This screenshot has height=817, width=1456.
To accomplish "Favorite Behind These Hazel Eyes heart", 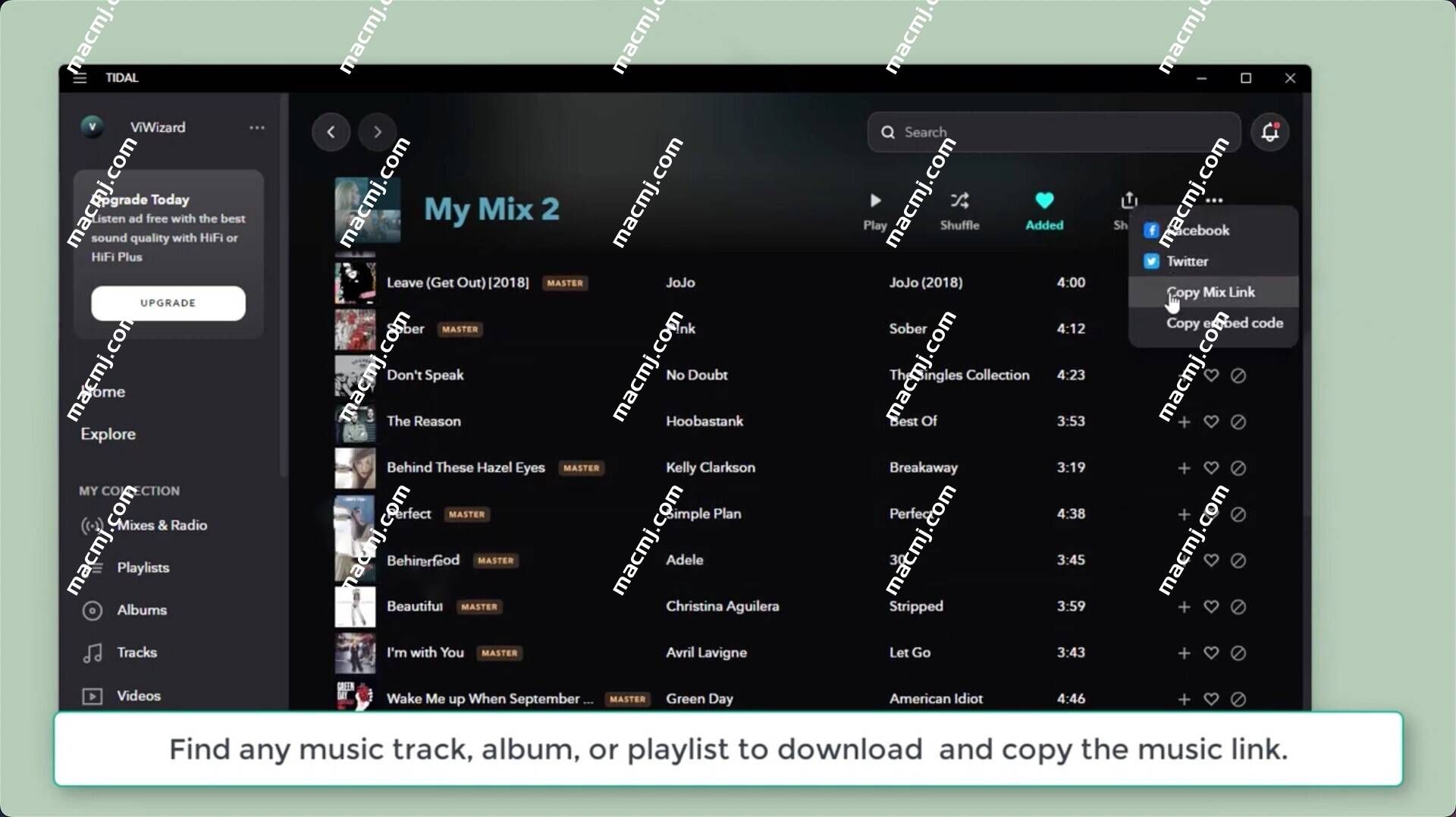I will coord(1211,468).
